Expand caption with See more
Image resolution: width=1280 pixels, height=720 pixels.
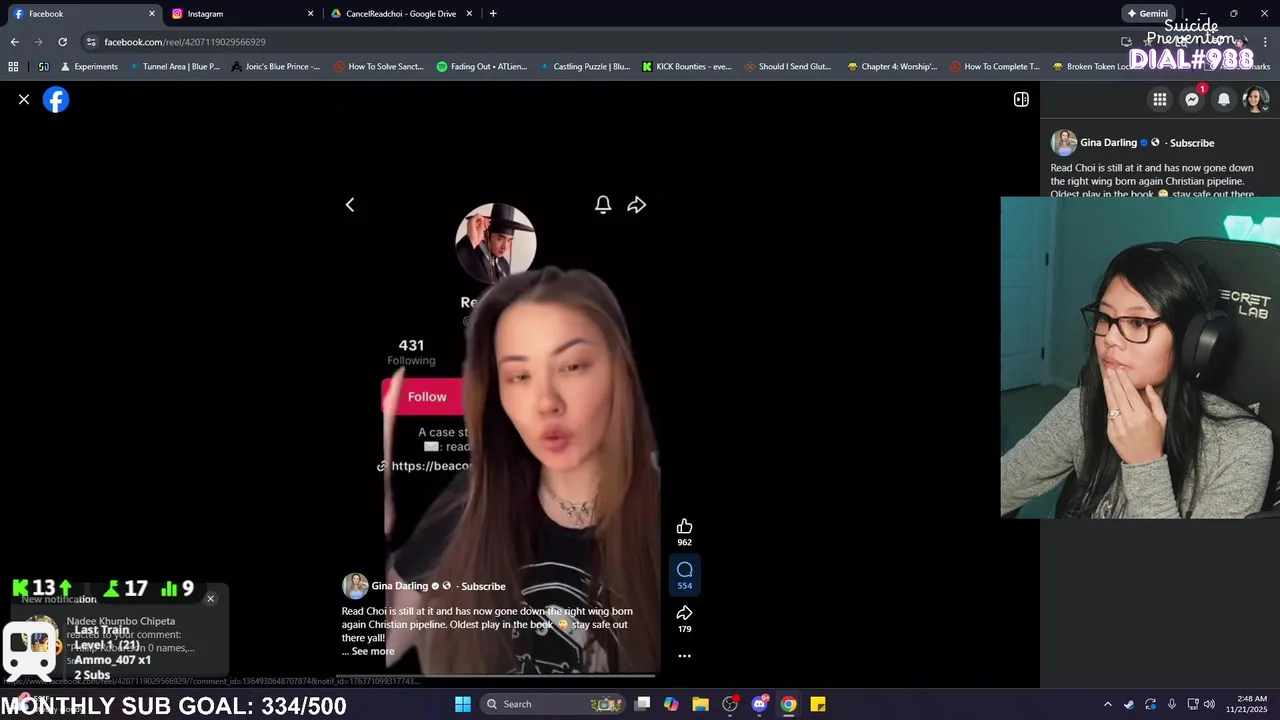click(373, 651)
